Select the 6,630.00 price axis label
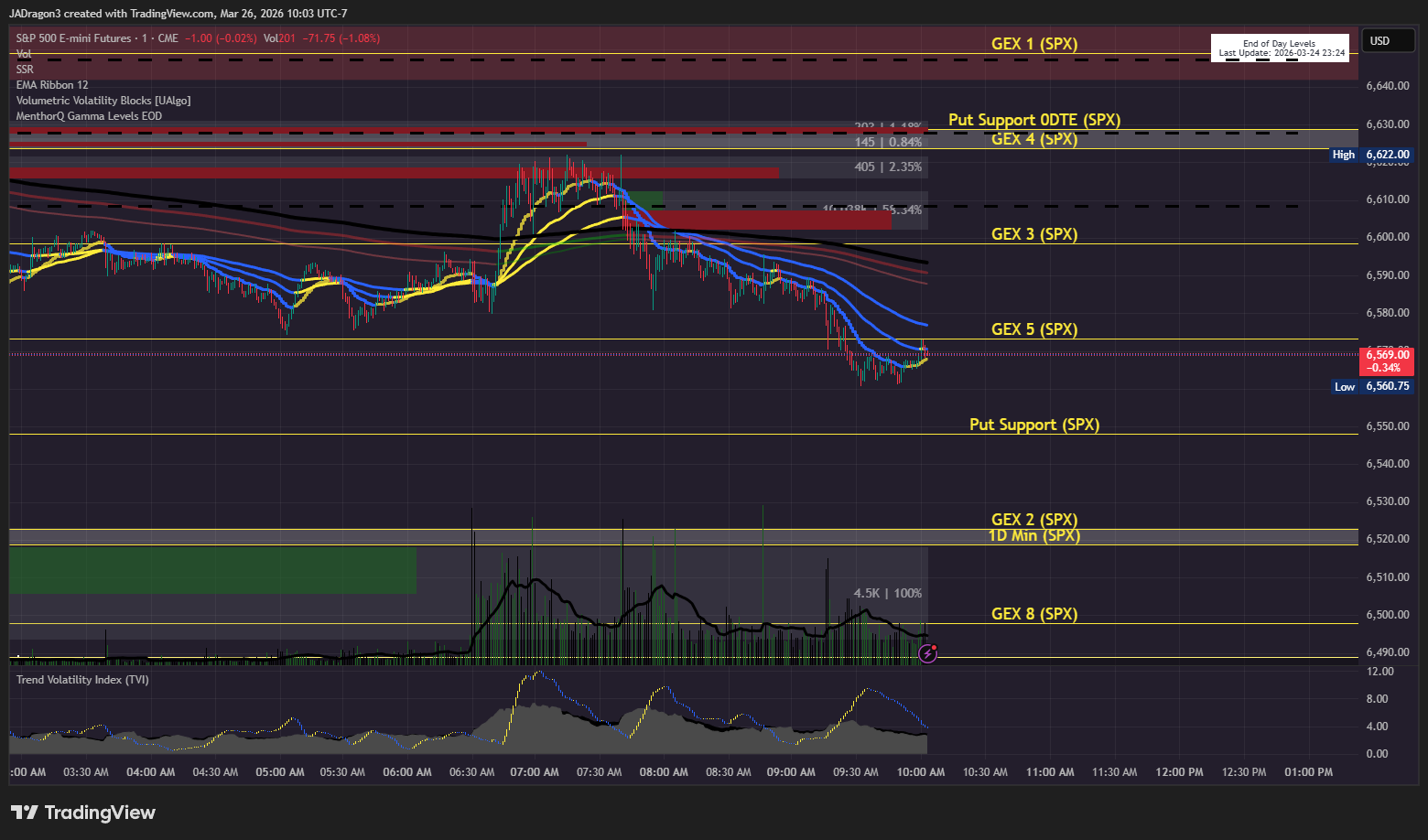 [x=1388, y=124]
